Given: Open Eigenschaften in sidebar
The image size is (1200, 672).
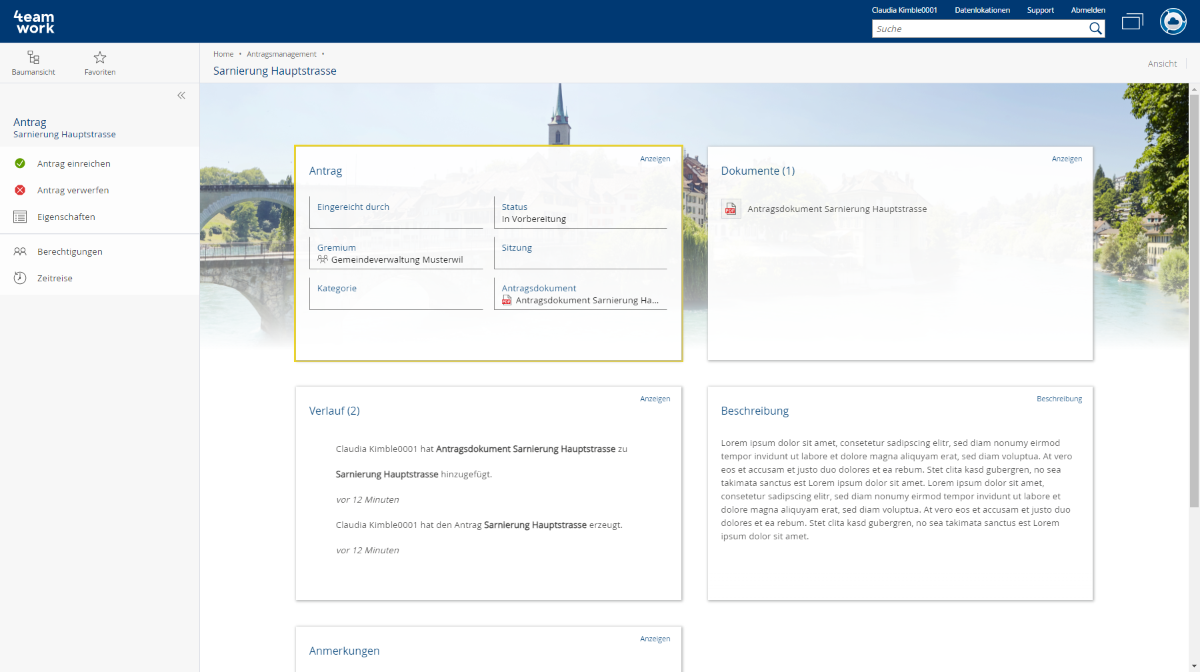Looking at the screenshot, I should coord(66,216).
